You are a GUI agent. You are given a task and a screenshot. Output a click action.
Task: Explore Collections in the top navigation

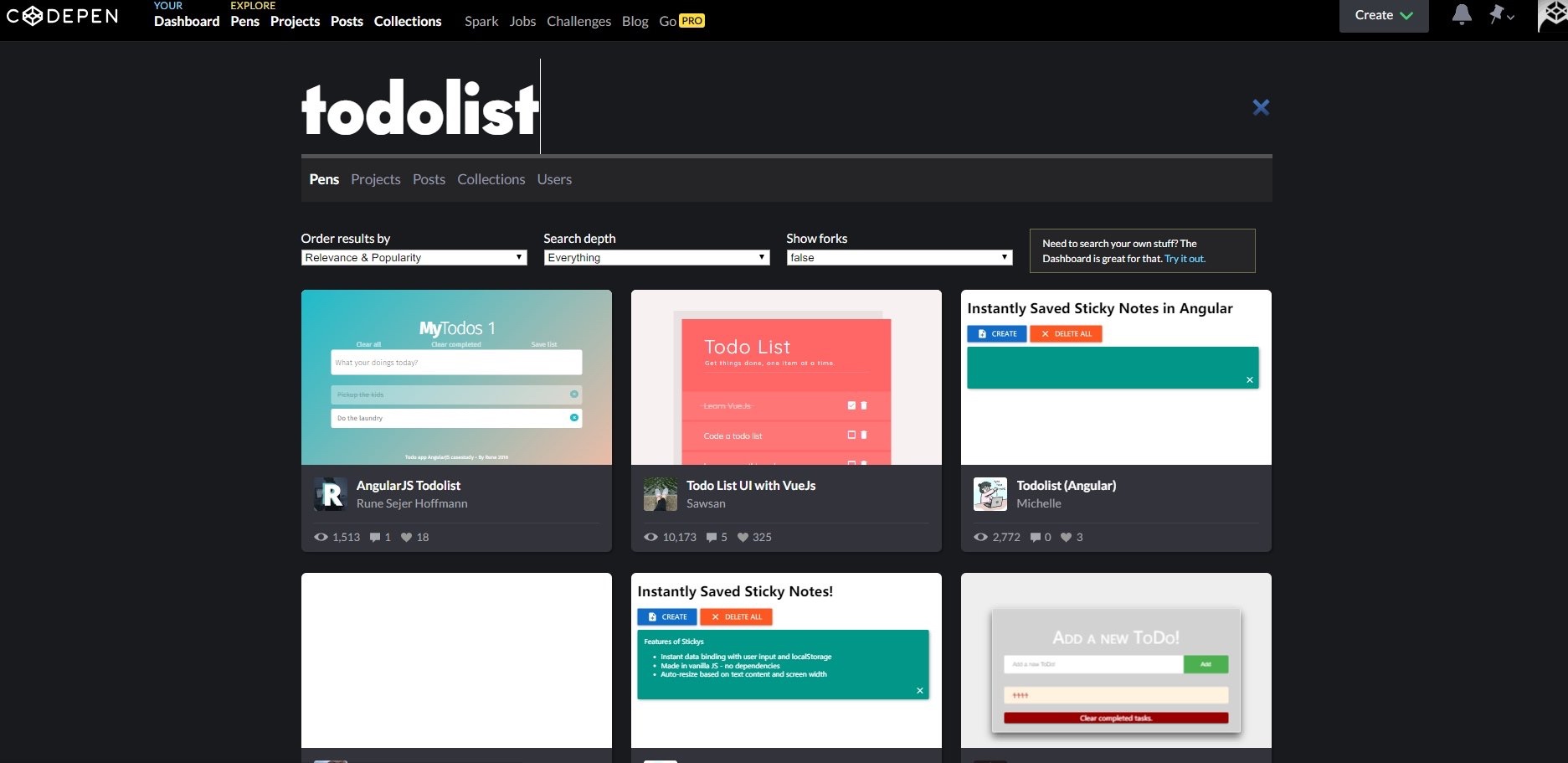click(408, 21)
